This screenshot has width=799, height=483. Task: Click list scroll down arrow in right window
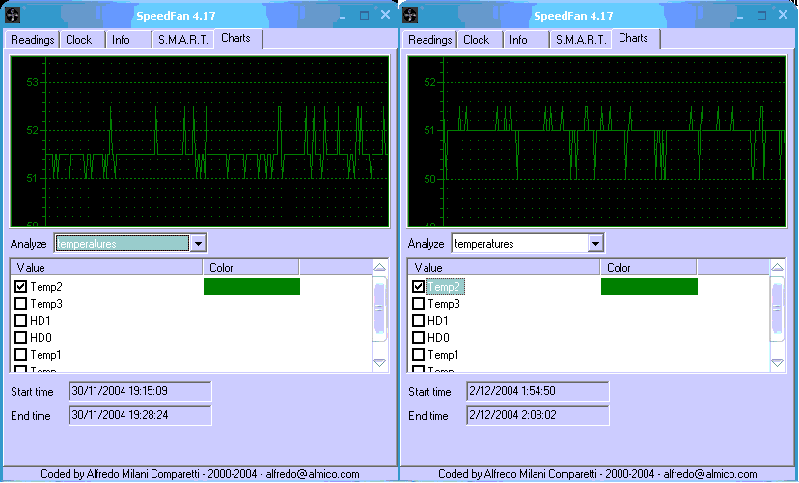coord(777,363)
